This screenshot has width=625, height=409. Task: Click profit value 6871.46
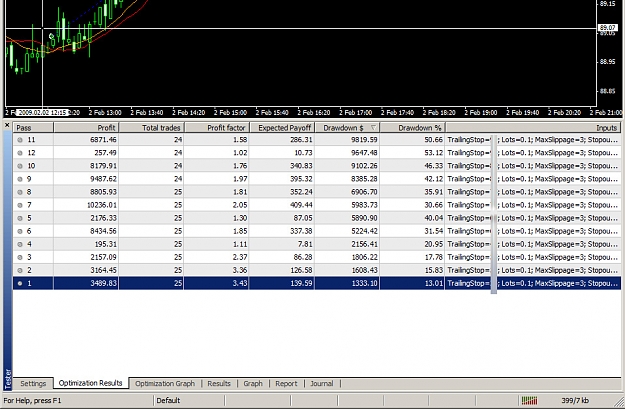tap(103, 140)
